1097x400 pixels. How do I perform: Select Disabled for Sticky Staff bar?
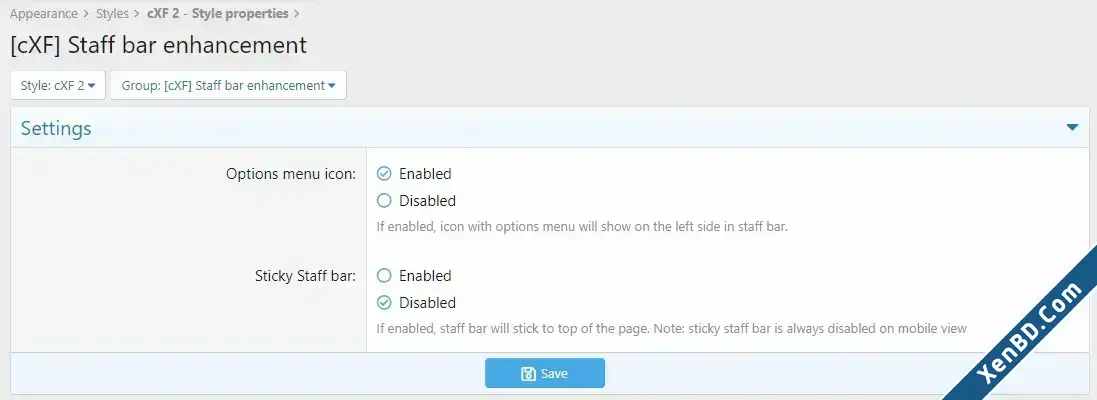384,303
